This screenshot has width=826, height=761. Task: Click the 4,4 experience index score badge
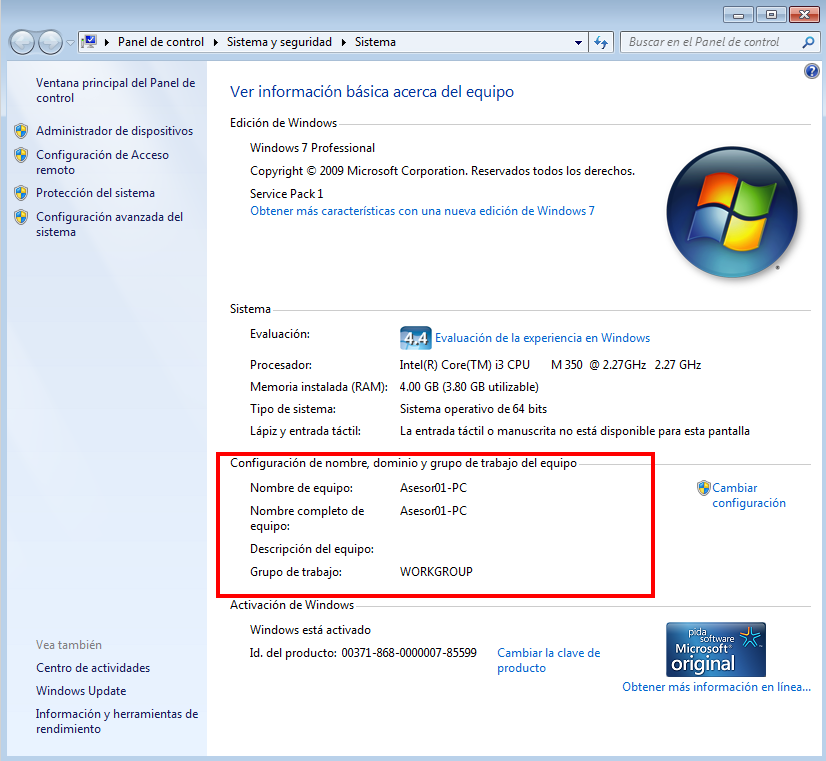click(x=415, y=338)
